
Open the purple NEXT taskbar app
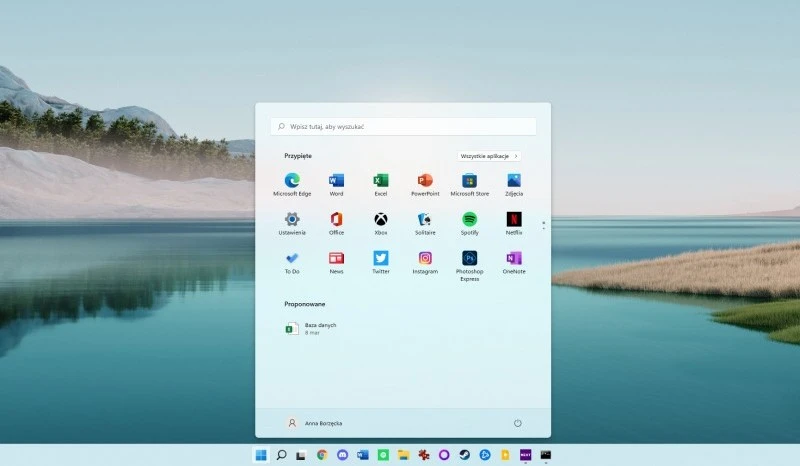point(526,455)
